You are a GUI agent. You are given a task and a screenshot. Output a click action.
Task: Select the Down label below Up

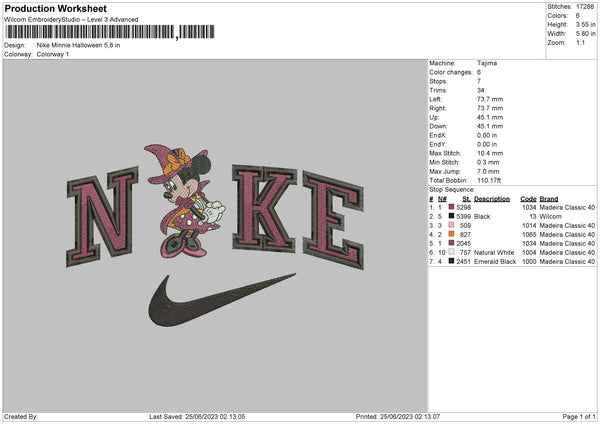tap(438, 126)
